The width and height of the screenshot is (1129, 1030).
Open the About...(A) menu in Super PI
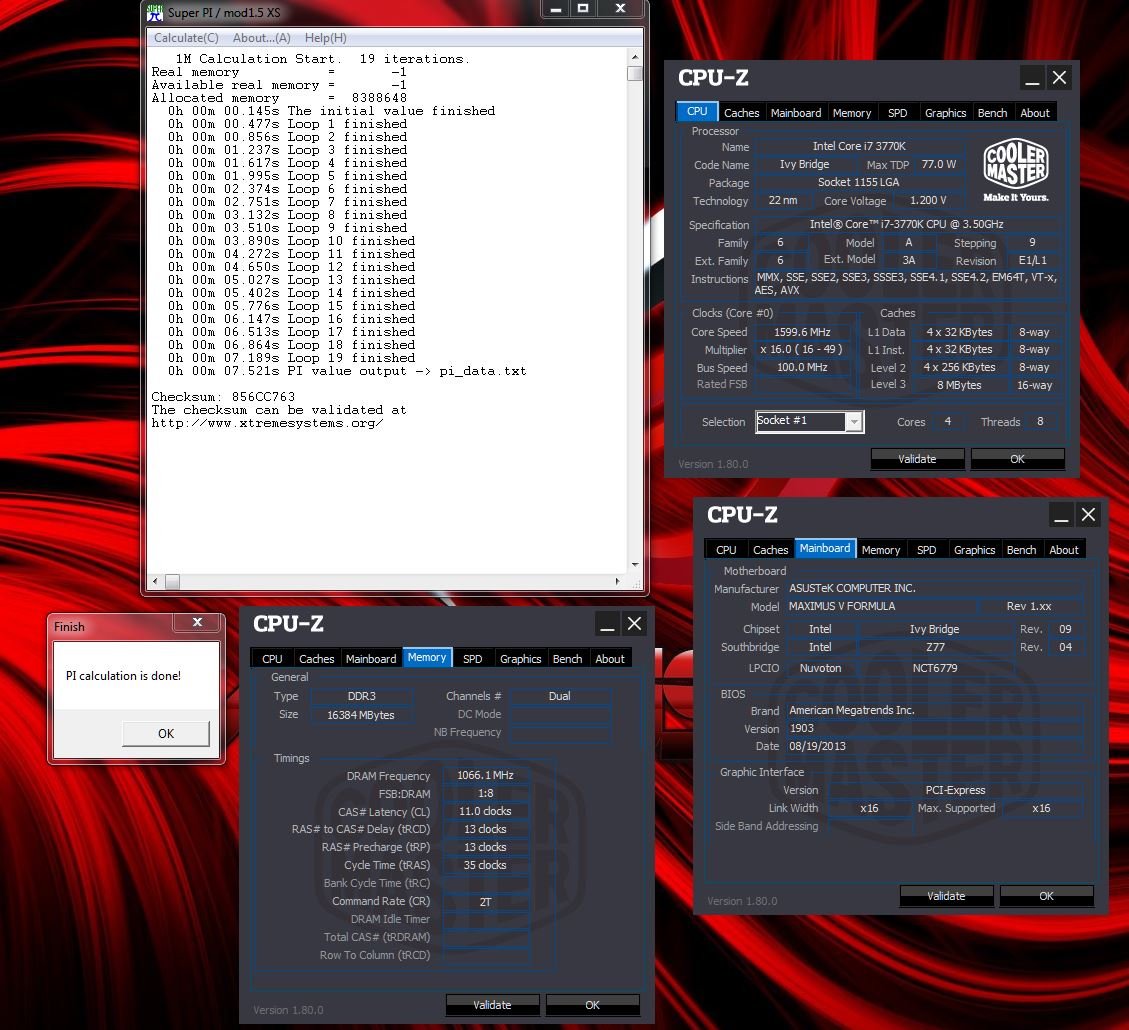click(261, 38)
